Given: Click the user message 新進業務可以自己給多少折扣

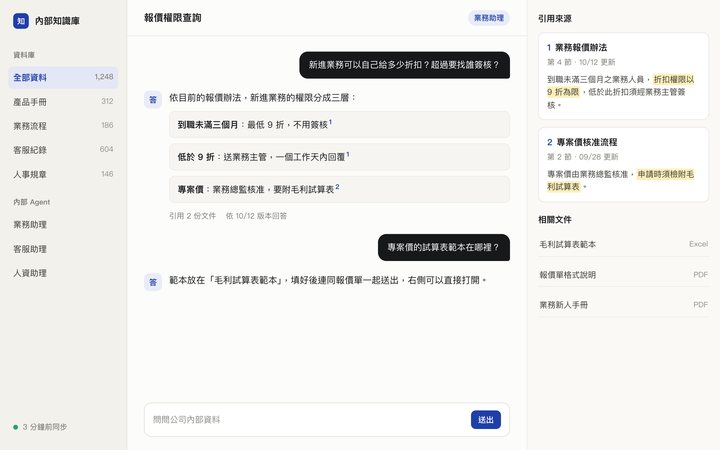Looking at the screenshot, I should tap(404, 65).
